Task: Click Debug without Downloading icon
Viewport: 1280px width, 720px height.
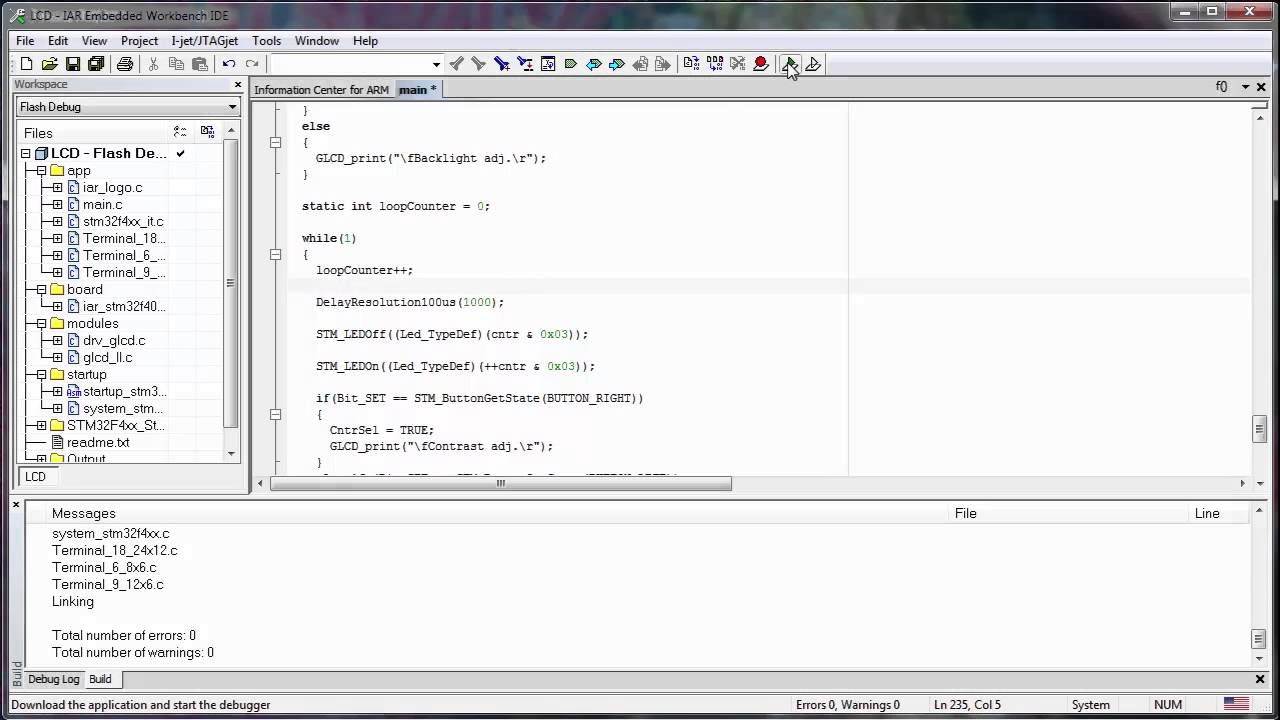Action: pos(813,64)
